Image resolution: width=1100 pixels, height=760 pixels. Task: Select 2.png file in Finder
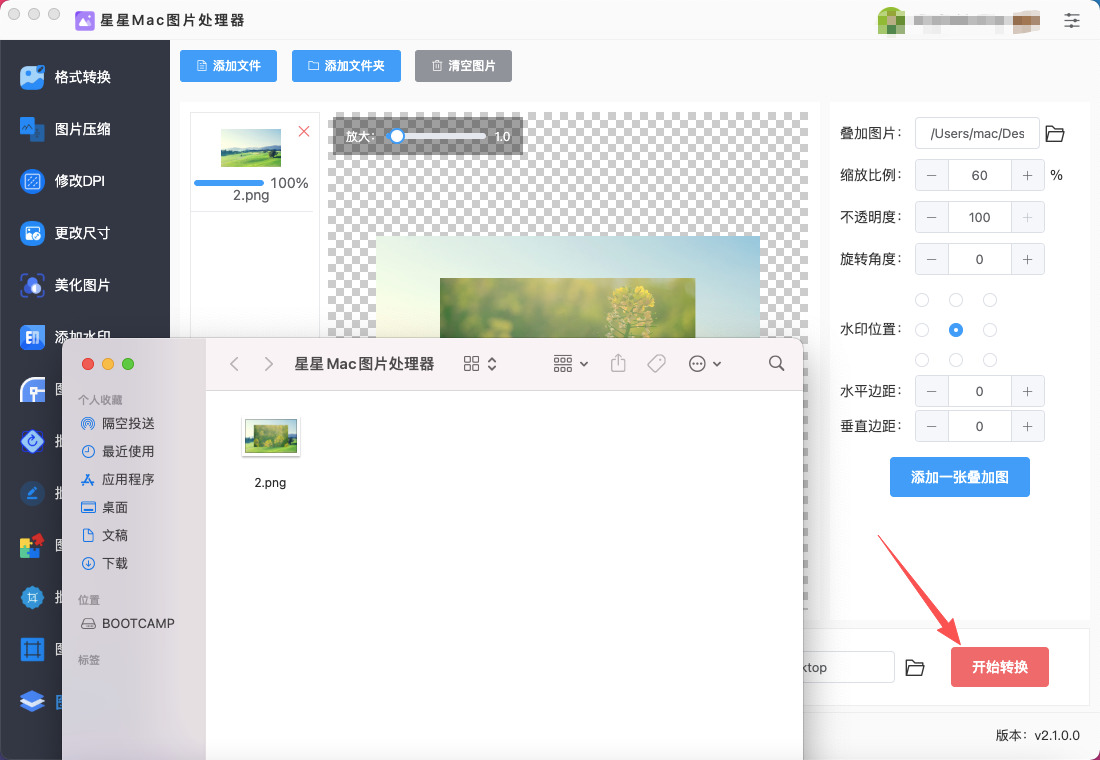pyautogui.click(x=271, y=453)
